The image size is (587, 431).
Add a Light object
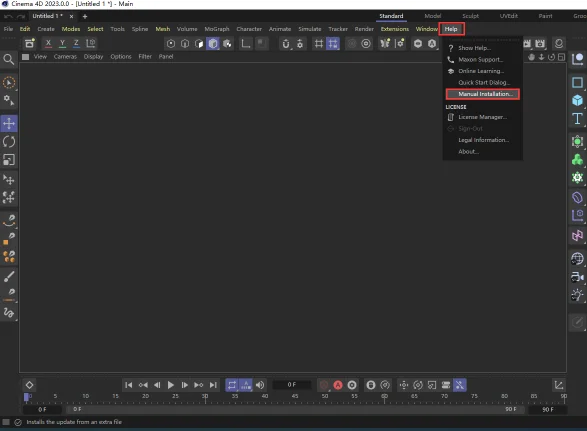tap(577, 295)
